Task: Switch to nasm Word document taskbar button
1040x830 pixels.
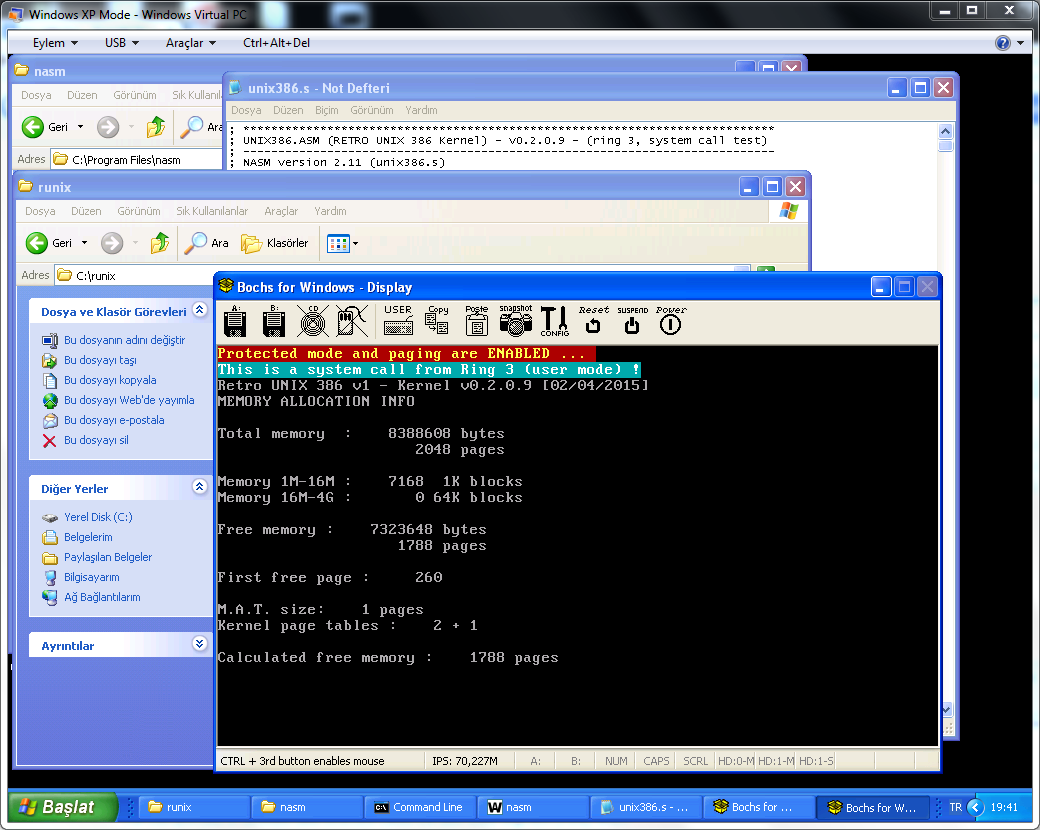Action: point(532,807)
